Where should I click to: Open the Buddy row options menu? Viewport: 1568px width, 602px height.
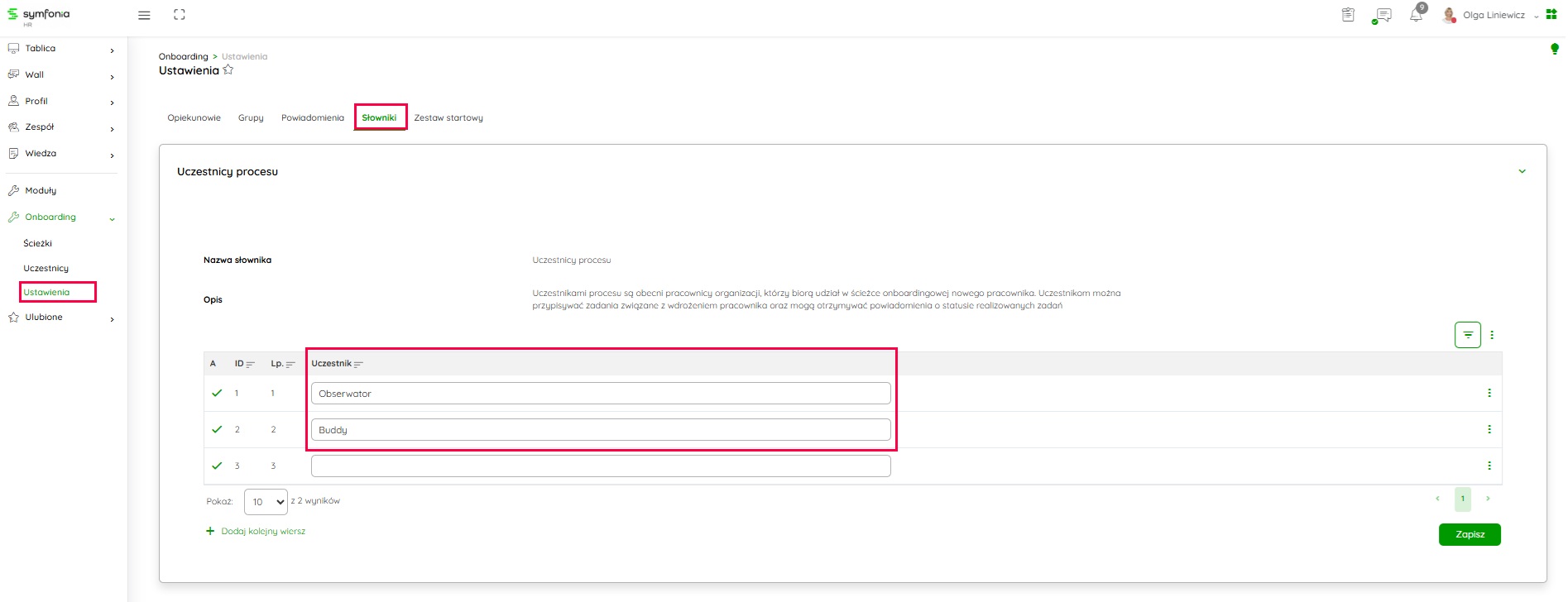[x=1489, y=429]
